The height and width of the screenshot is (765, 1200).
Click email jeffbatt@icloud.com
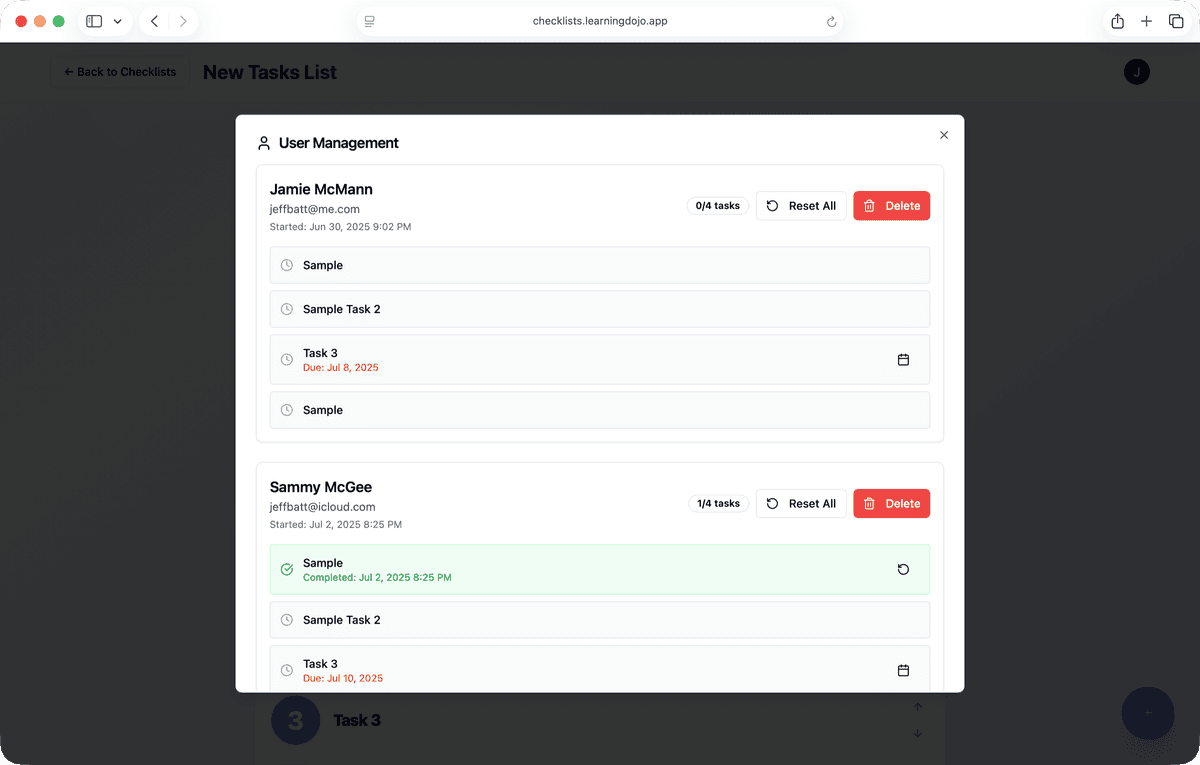(323, 507)
